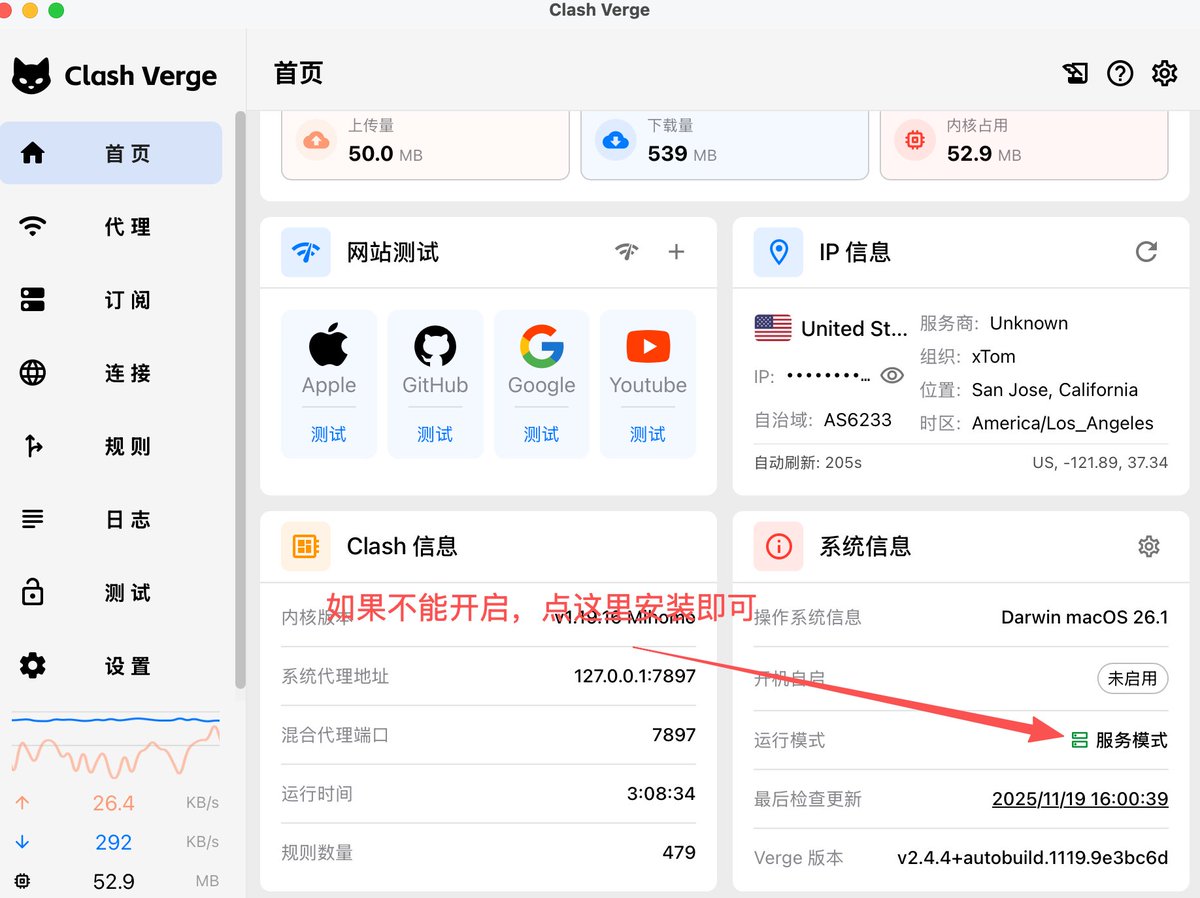The width and height of the screenshot is (1200, 898).
Task: Select 规则 rules in sidebar
Action: (111, 446)
